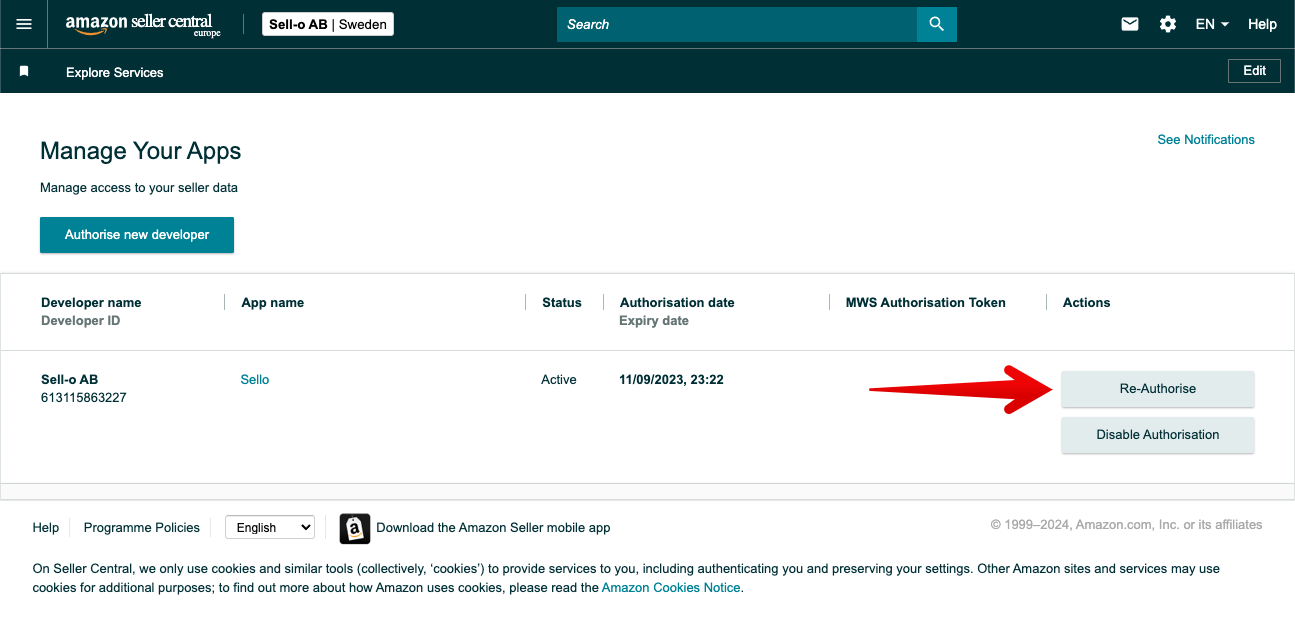The image size is (1295, 621).
Task: Click the Developer ID sub-header
Action: (x=81, y=320)
